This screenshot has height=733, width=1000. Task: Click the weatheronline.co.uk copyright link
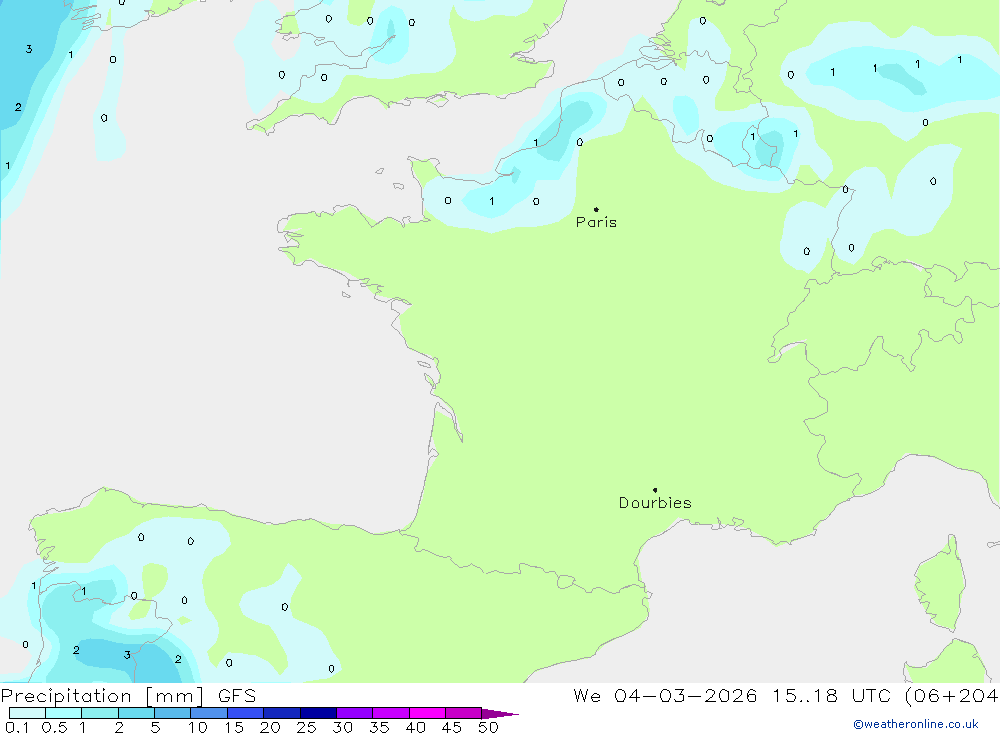coord(916,724)
